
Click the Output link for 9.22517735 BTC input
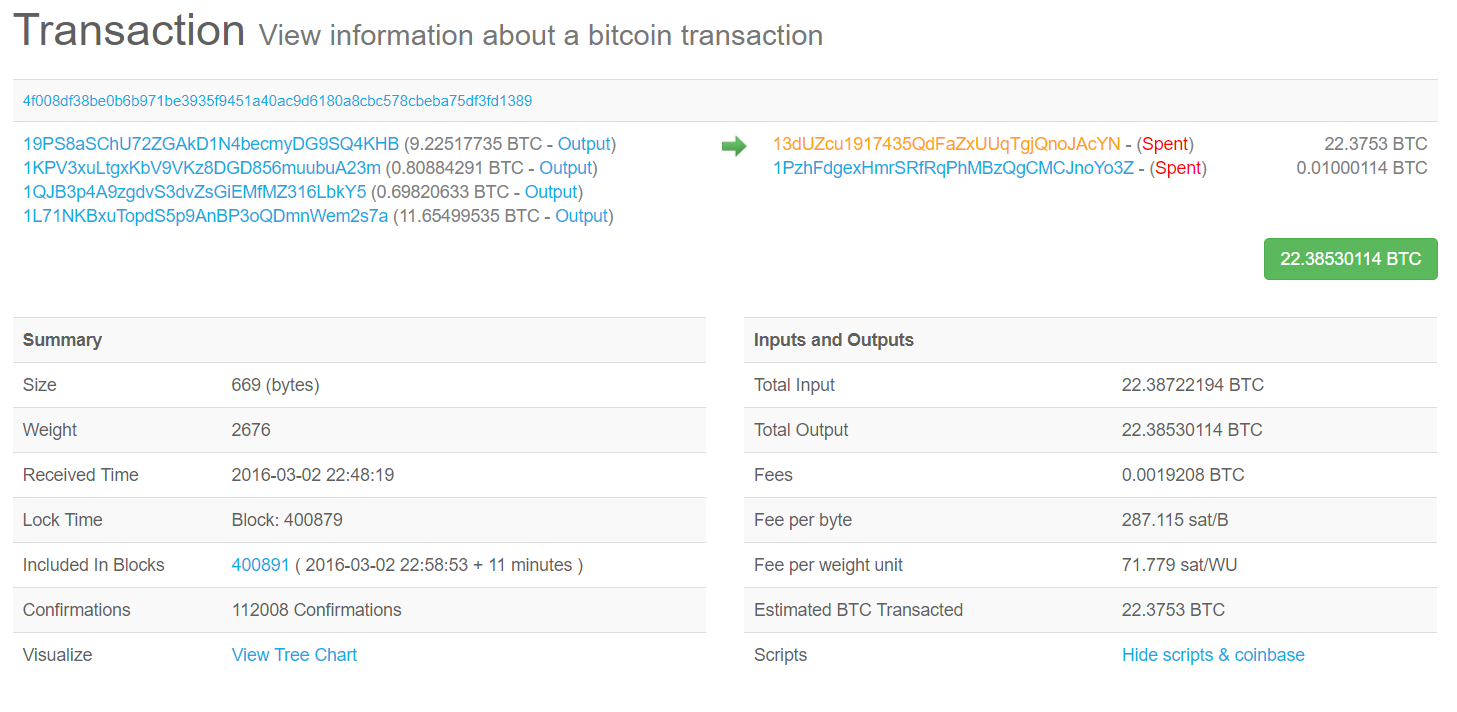click(x=584, y=144)
